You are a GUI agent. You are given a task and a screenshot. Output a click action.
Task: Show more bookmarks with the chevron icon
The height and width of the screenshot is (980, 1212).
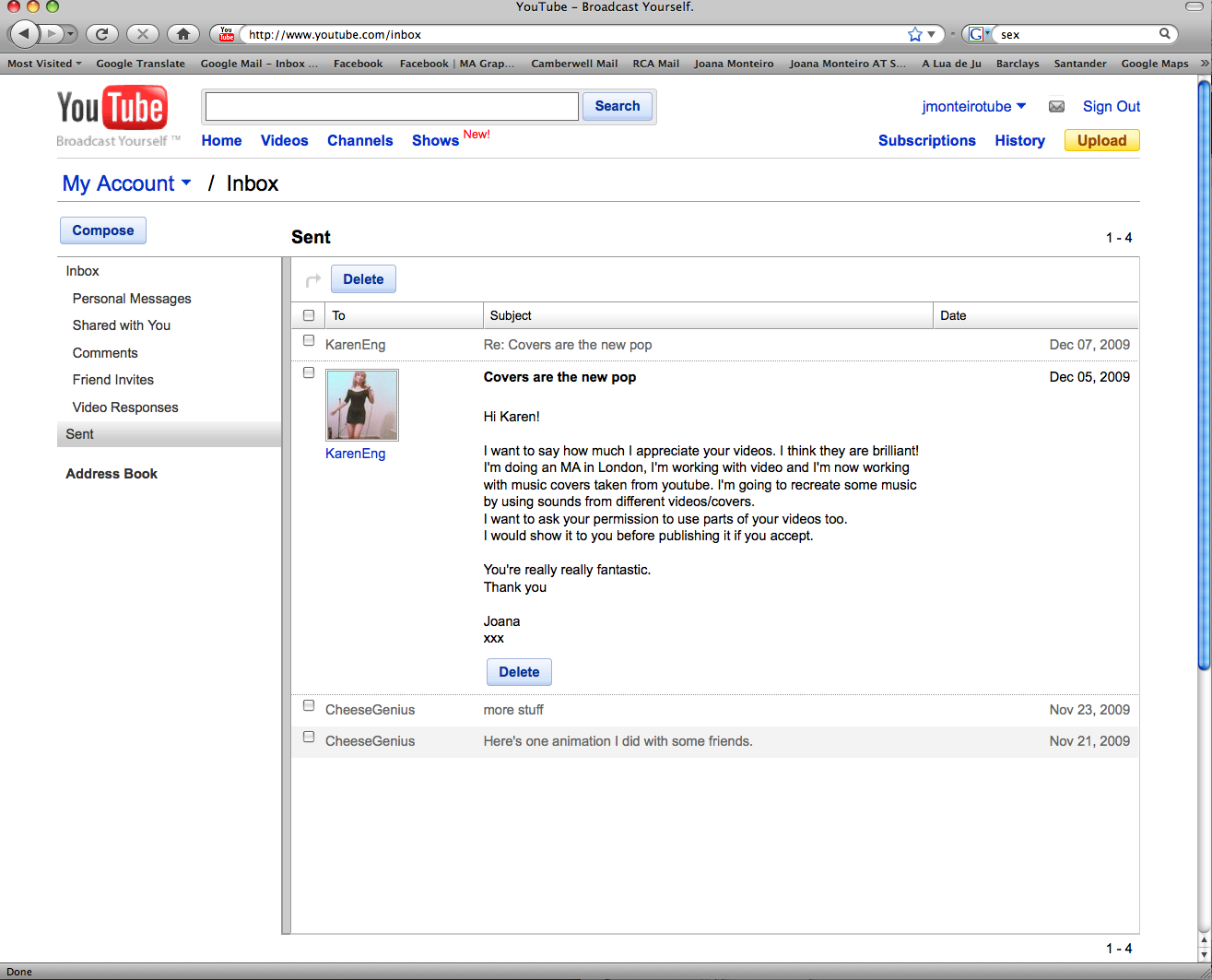(1204, 64)
